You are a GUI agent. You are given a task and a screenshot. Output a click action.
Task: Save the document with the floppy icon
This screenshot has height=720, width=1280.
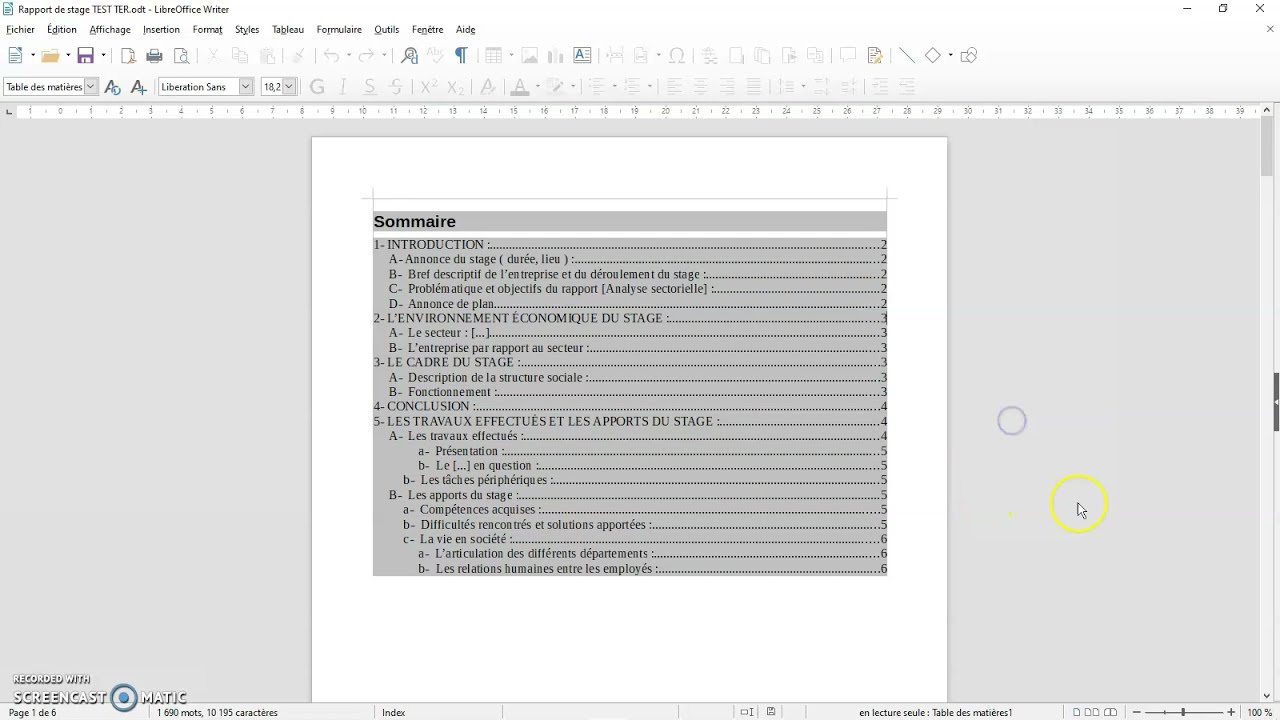[85, 56]
